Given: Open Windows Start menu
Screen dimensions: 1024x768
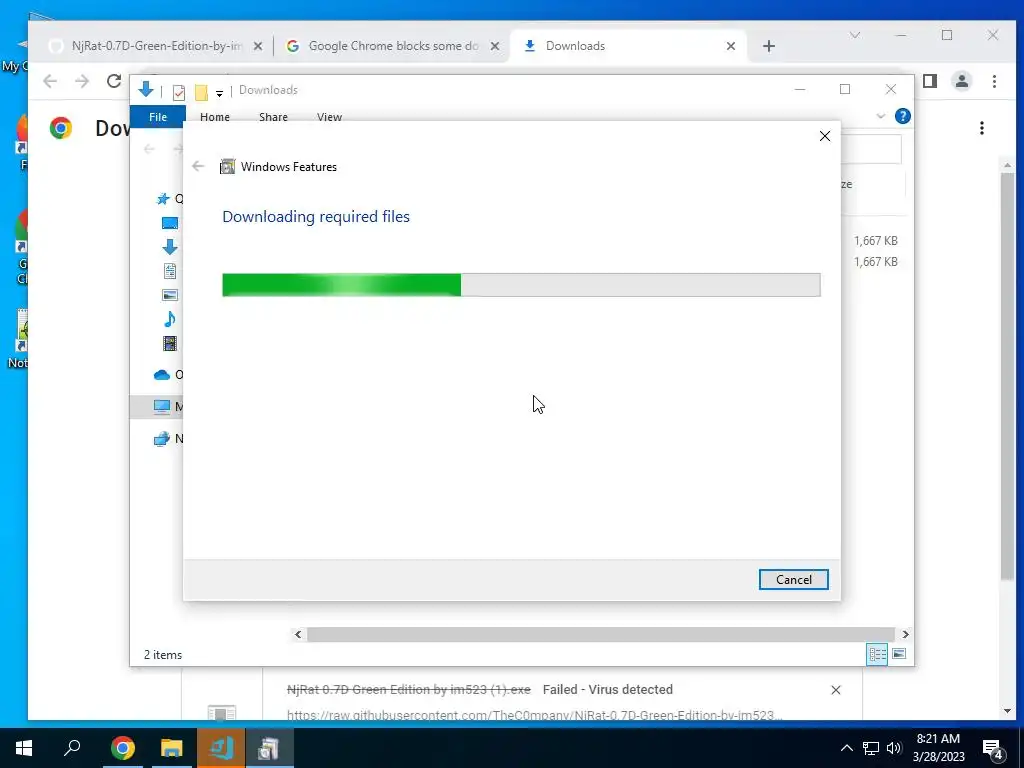Looking at the screenshot, I should click(24, 748).
